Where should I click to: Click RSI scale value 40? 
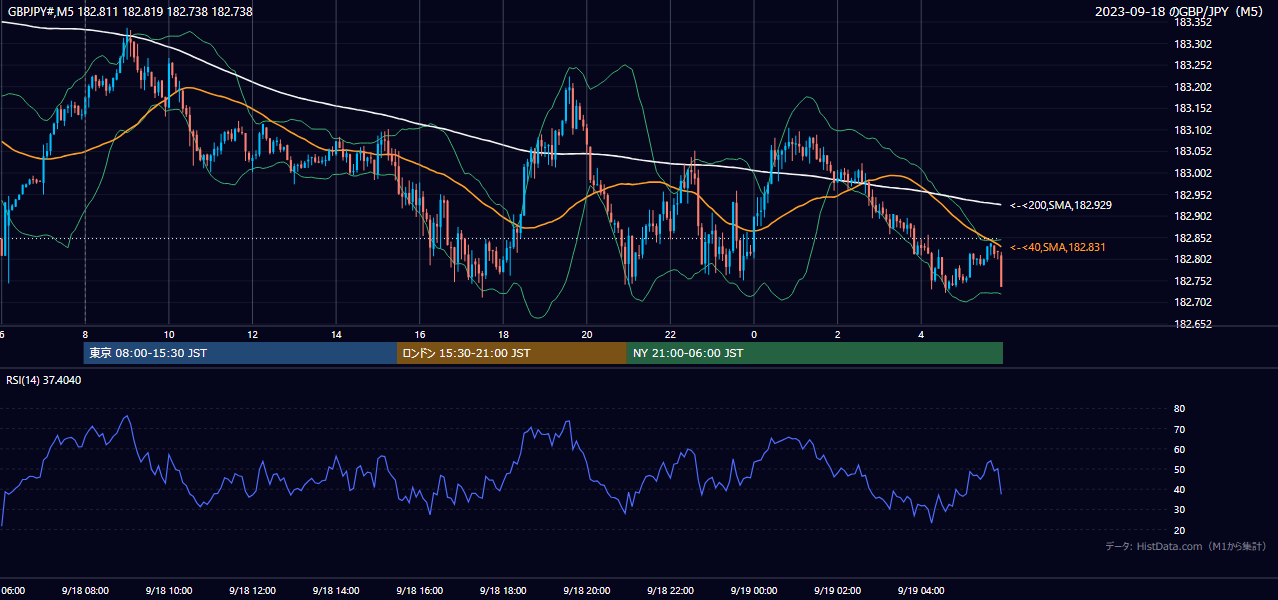[x=1179, y=489]
